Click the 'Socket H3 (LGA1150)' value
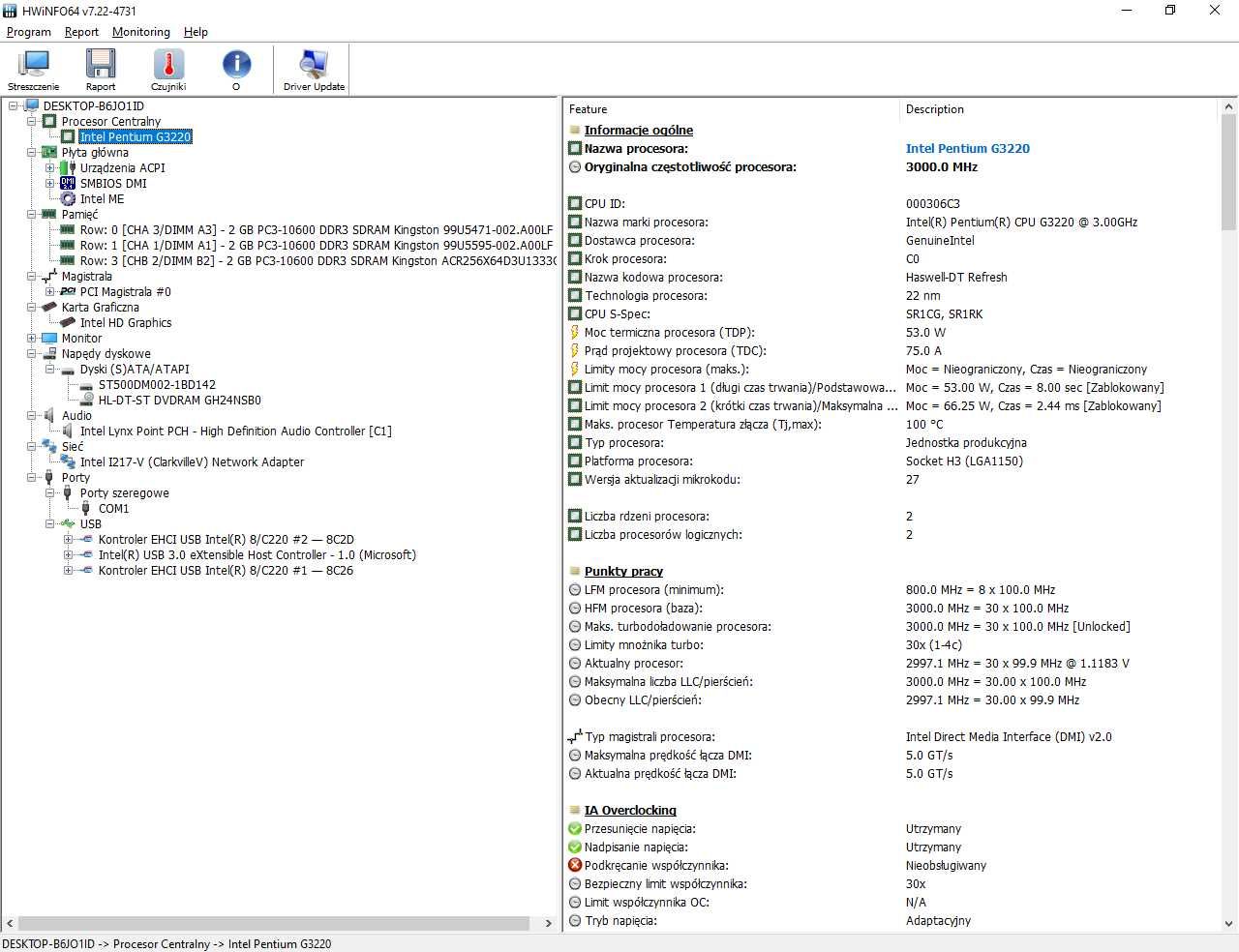 964,461
